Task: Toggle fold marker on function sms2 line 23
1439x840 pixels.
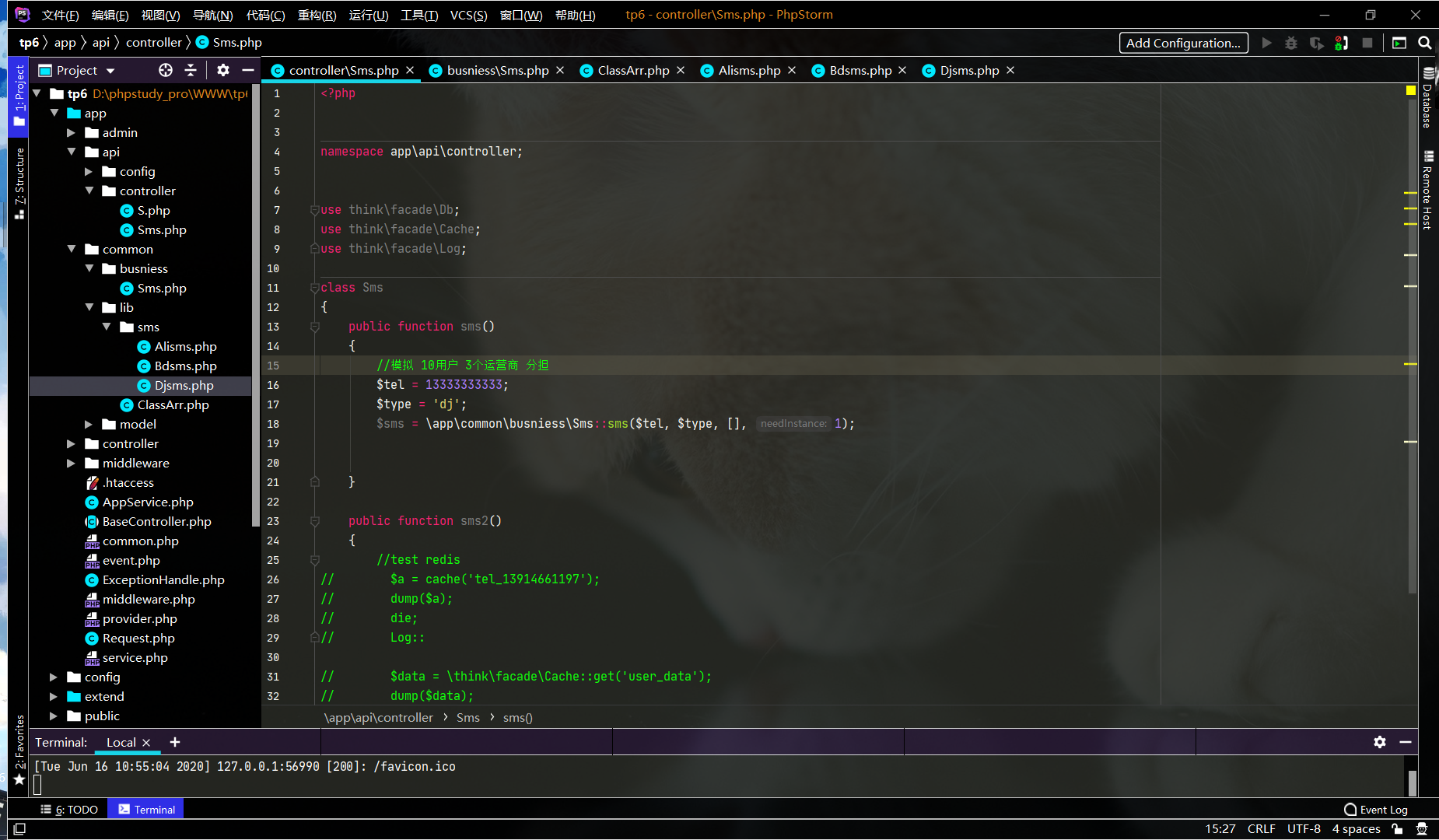Action: tap(314, 521)
